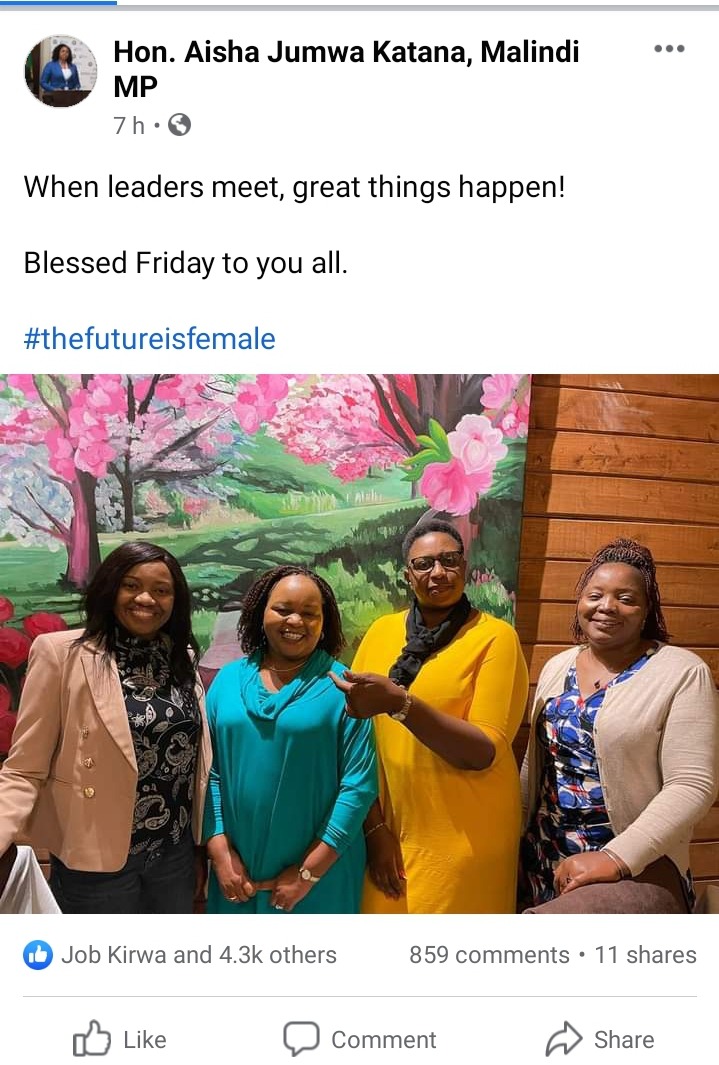Tap the blue loading progress bar
The image size is (719, 1065).
[x=58, y=3]
